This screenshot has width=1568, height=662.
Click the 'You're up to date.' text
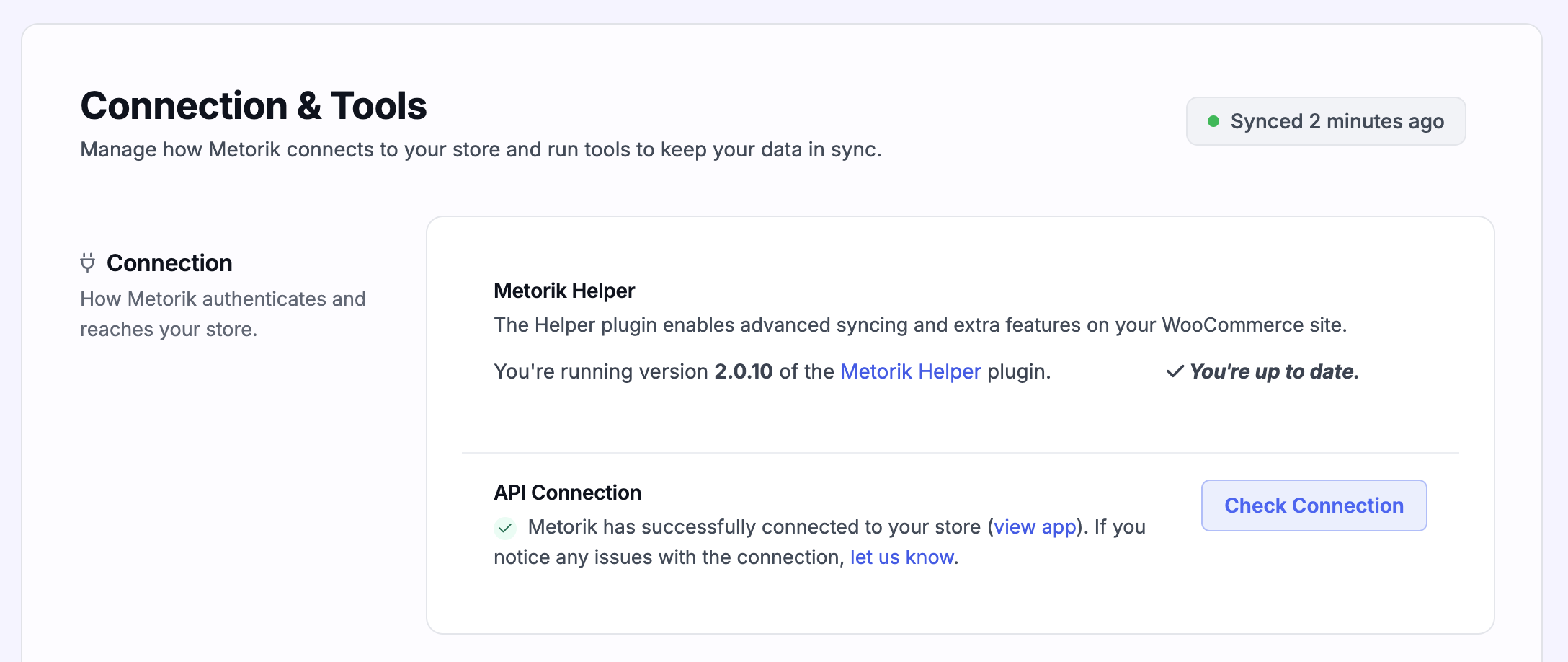point(1274,371)
